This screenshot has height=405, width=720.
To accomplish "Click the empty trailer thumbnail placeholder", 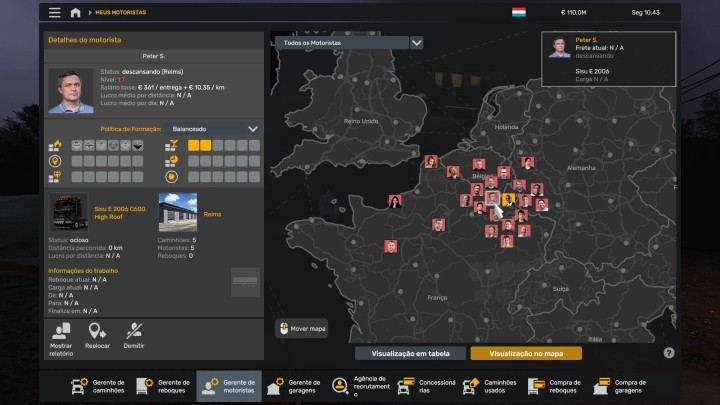I will click(x=245, y=282).
